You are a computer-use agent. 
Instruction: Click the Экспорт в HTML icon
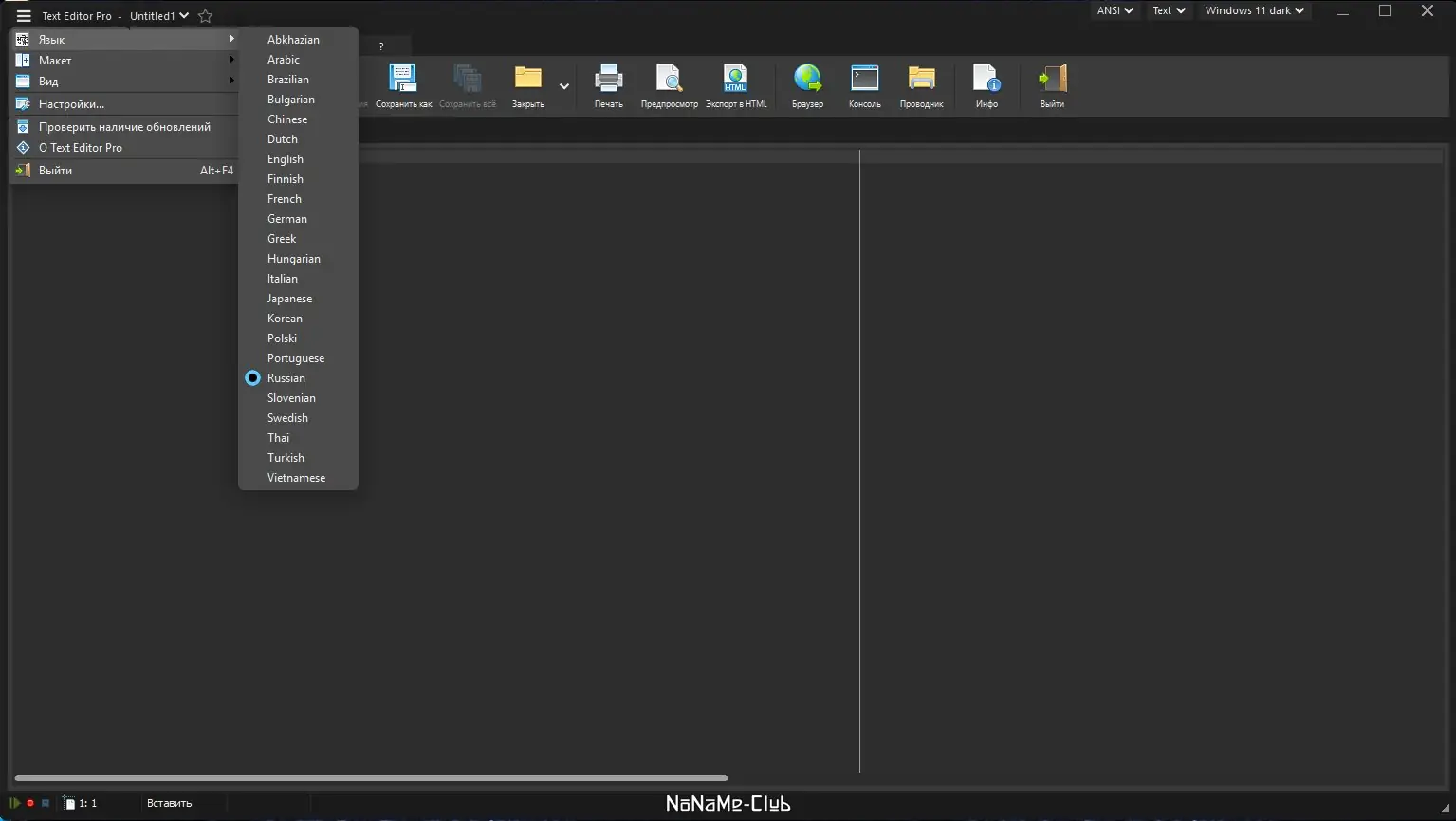pyautogui.click(x=736, y=86)
